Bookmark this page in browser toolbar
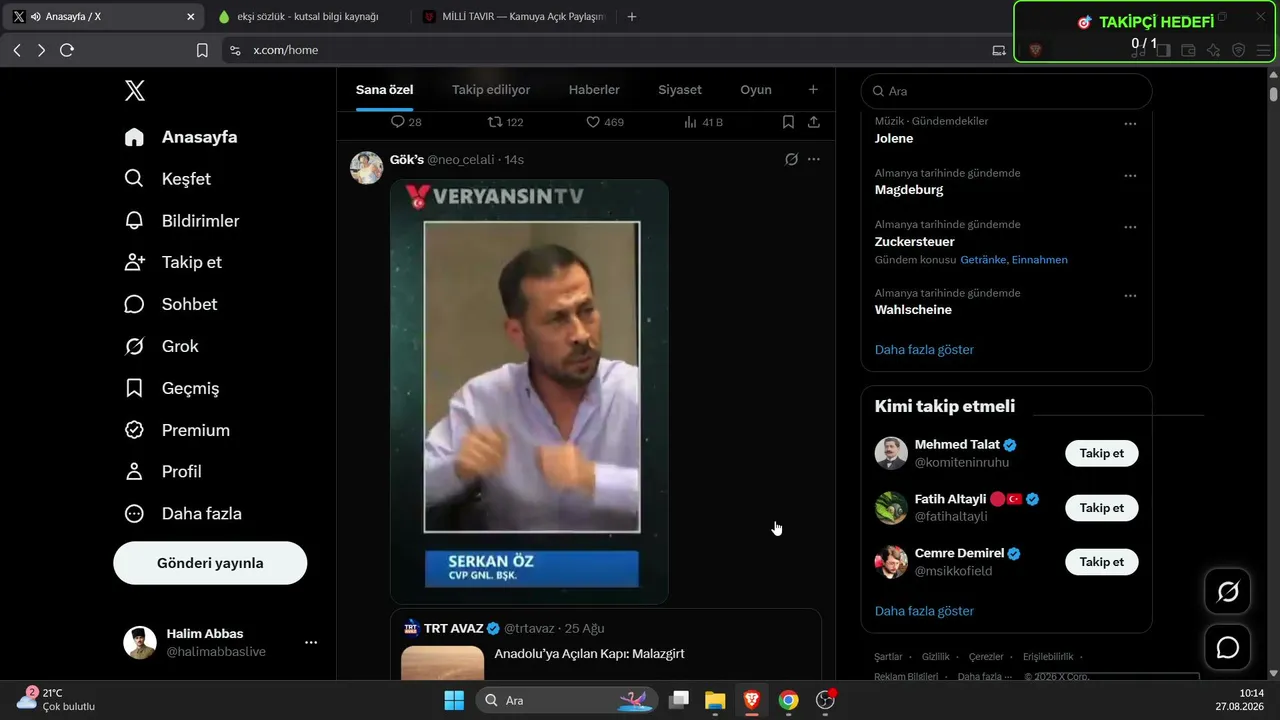Viewport: 1280px width, 720px height. tap(202, 50)
